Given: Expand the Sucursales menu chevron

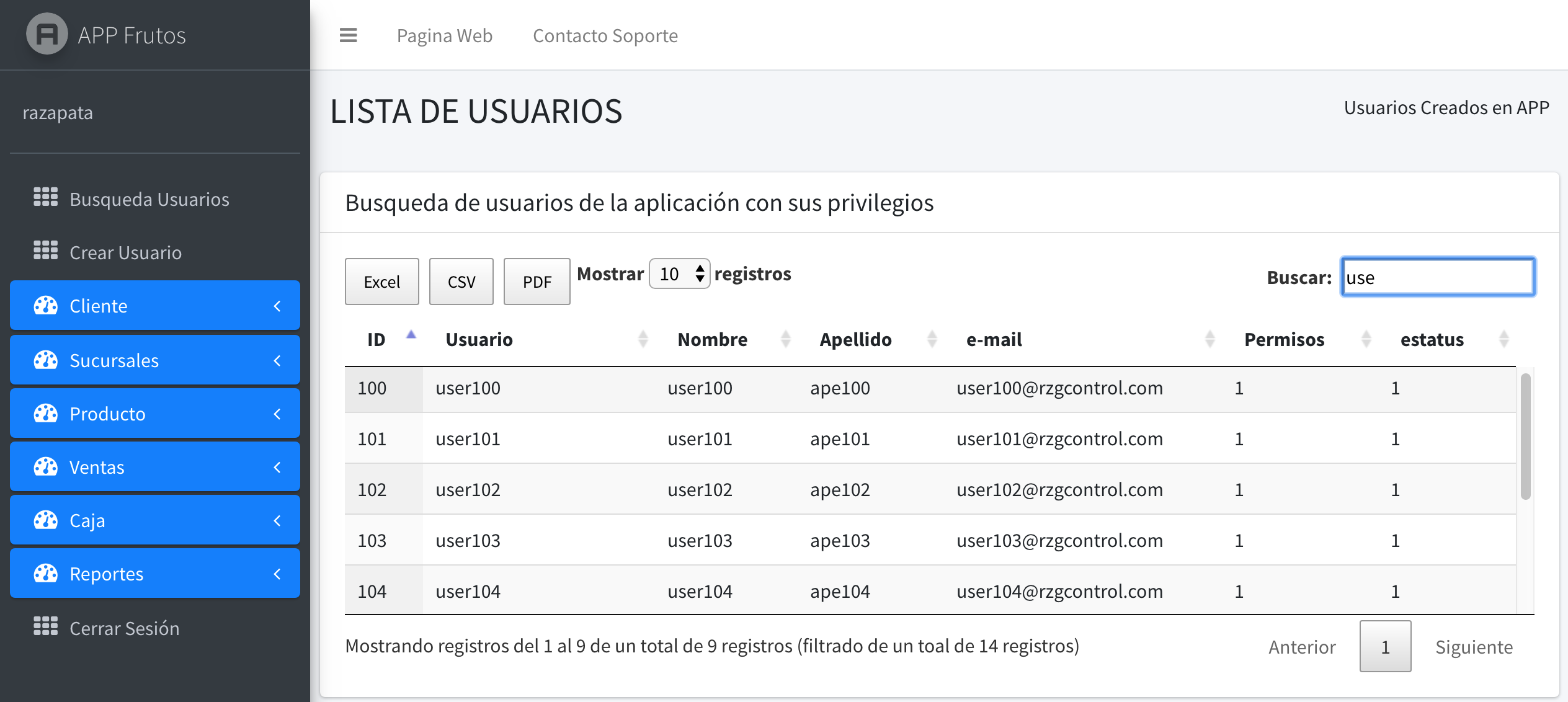Looking at the screenshot, I should point(277,360).
